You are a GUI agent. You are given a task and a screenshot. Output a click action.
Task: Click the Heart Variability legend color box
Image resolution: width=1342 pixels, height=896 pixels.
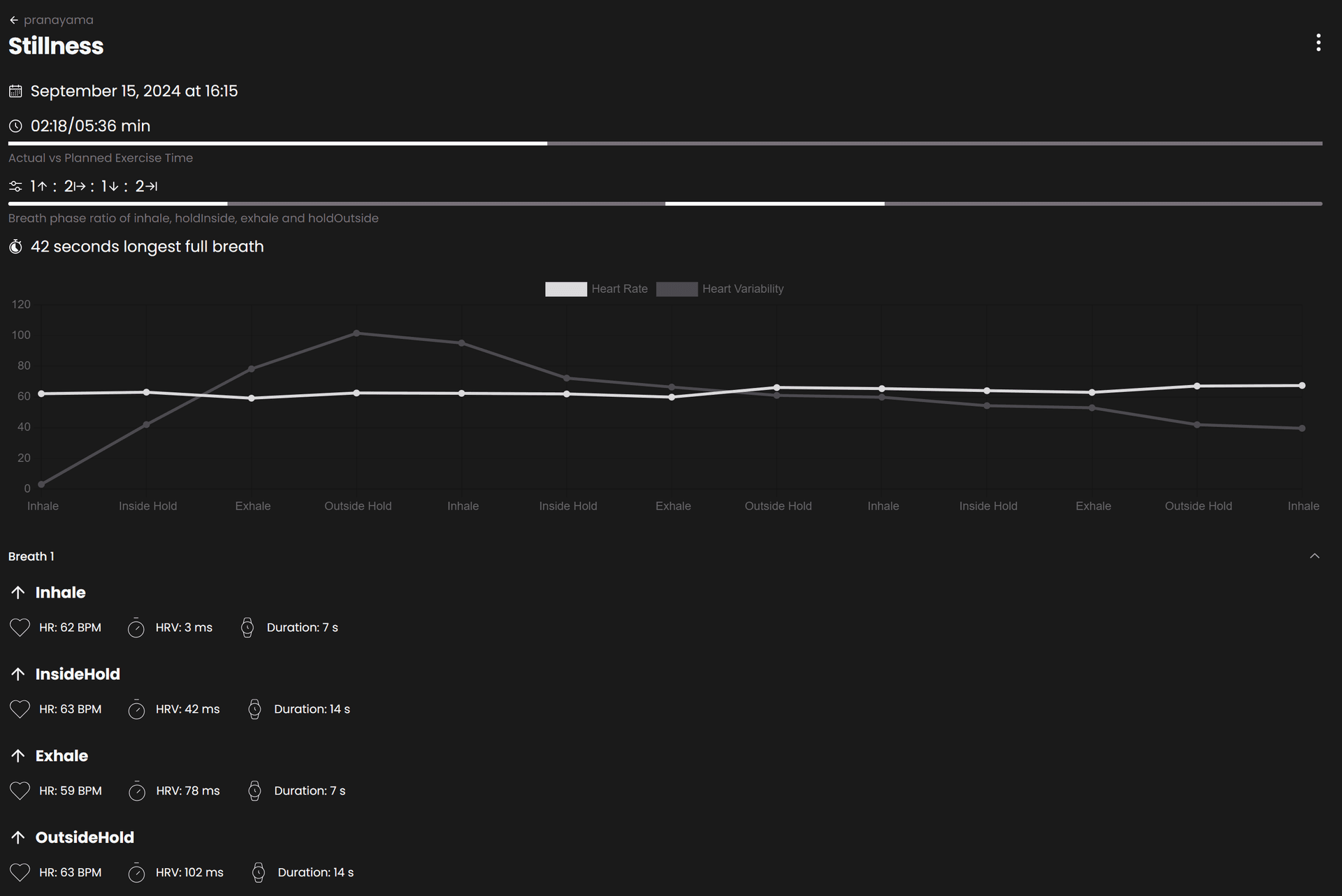677,289
